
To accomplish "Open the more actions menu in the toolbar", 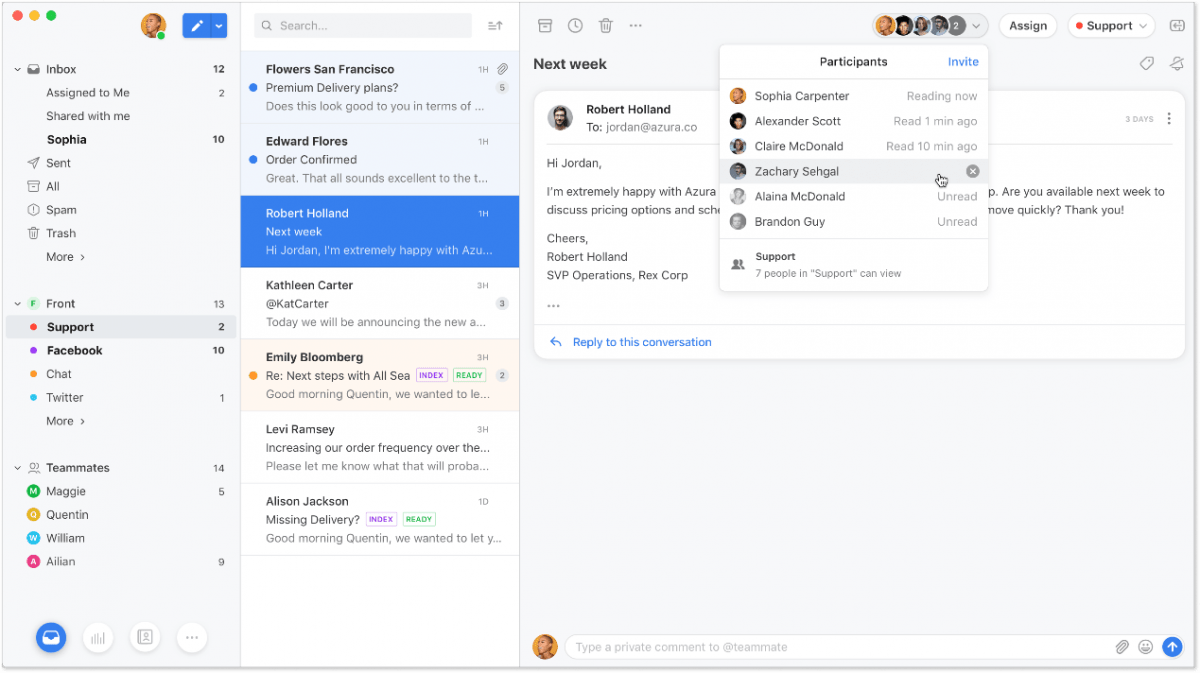I will pyautogui.click(x=636, y=25).
